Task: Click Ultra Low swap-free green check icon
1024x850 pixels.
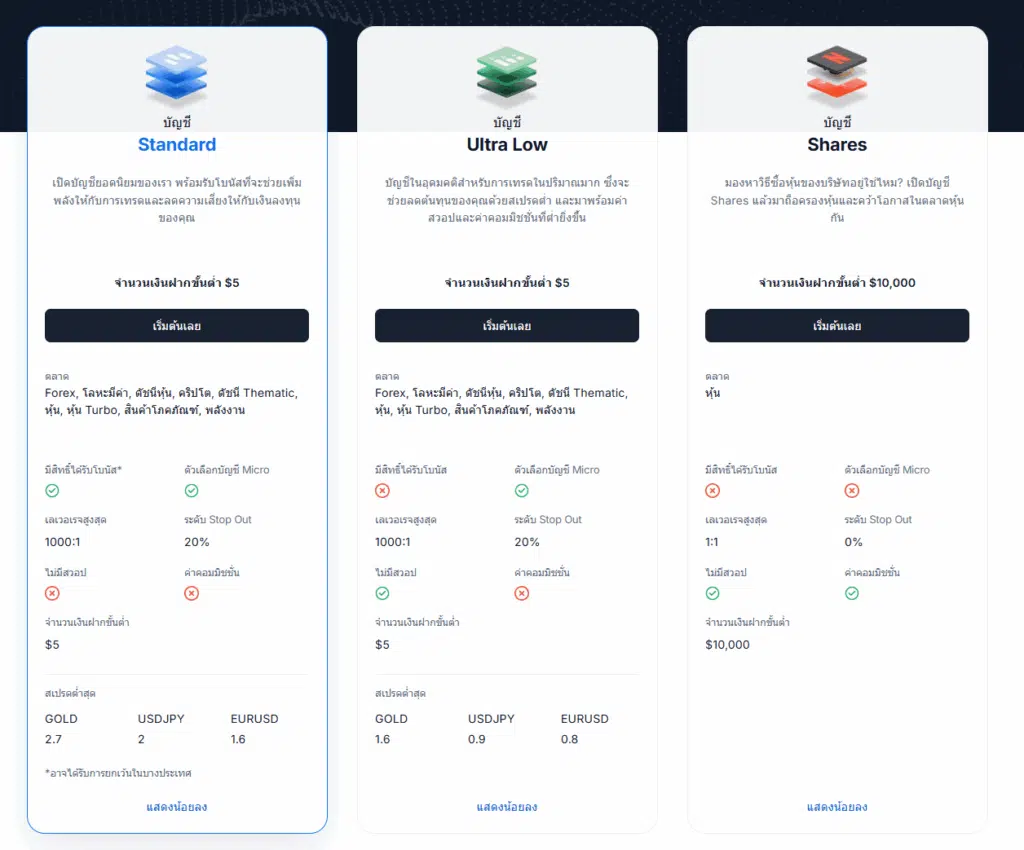Action: (x=383, y=593)
